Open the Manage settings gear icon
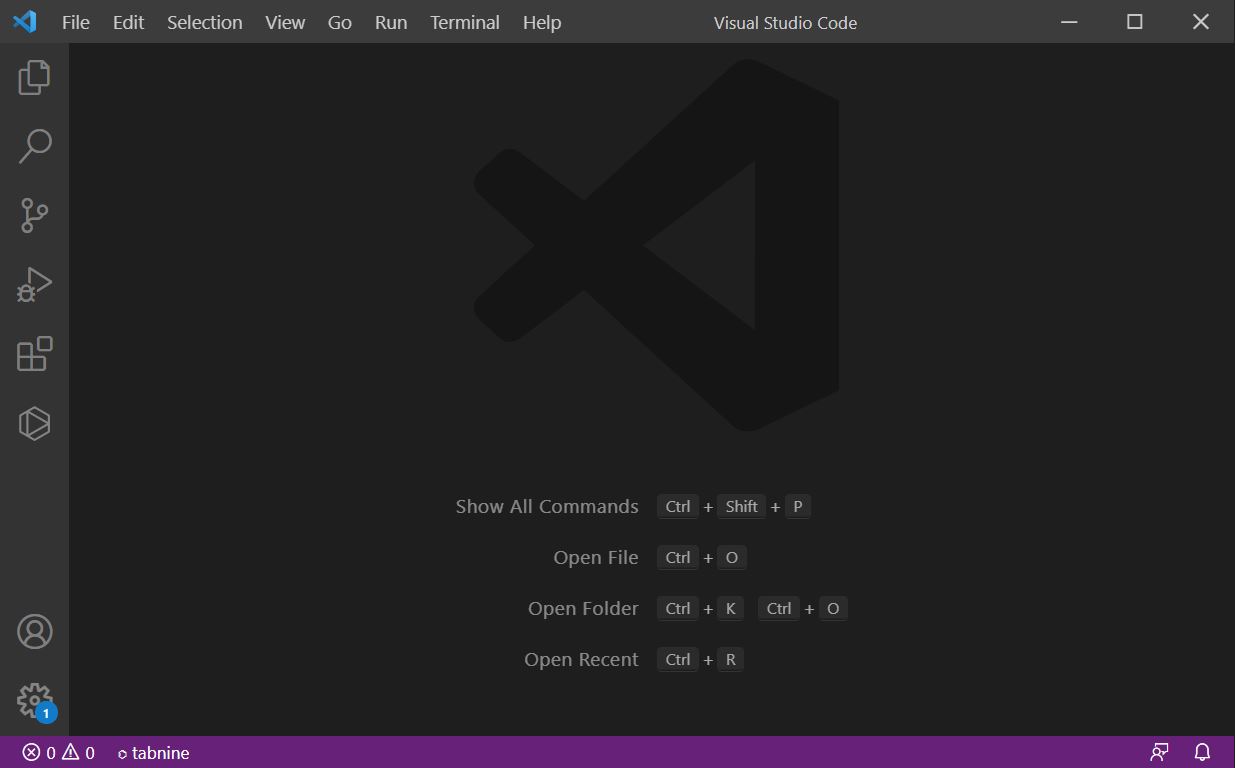This screenshot has width=1235, height=768. (x=35, y=700)
